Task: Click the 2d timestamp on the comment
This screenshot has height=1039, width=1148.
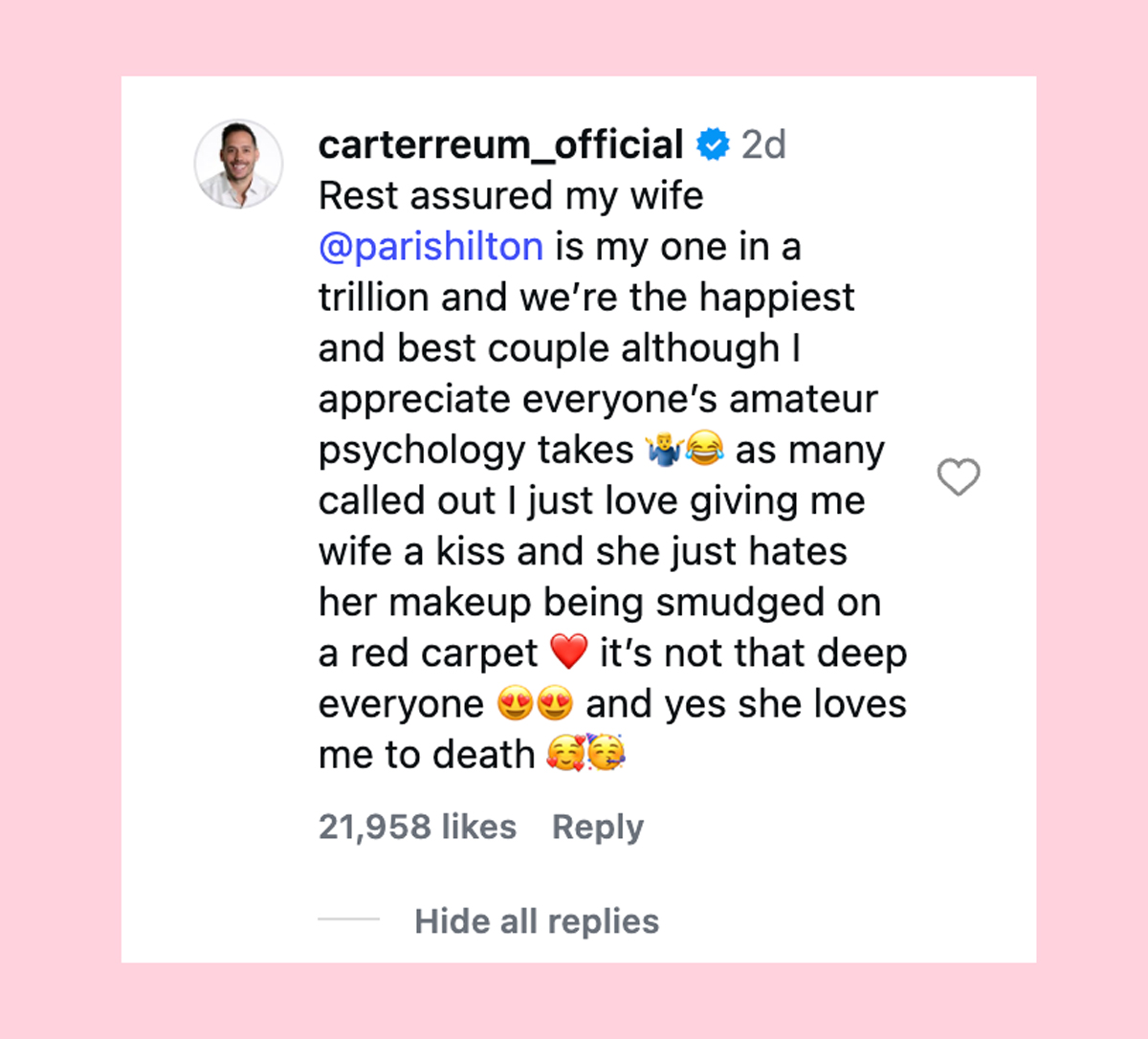Action: [x=764, y=144]
